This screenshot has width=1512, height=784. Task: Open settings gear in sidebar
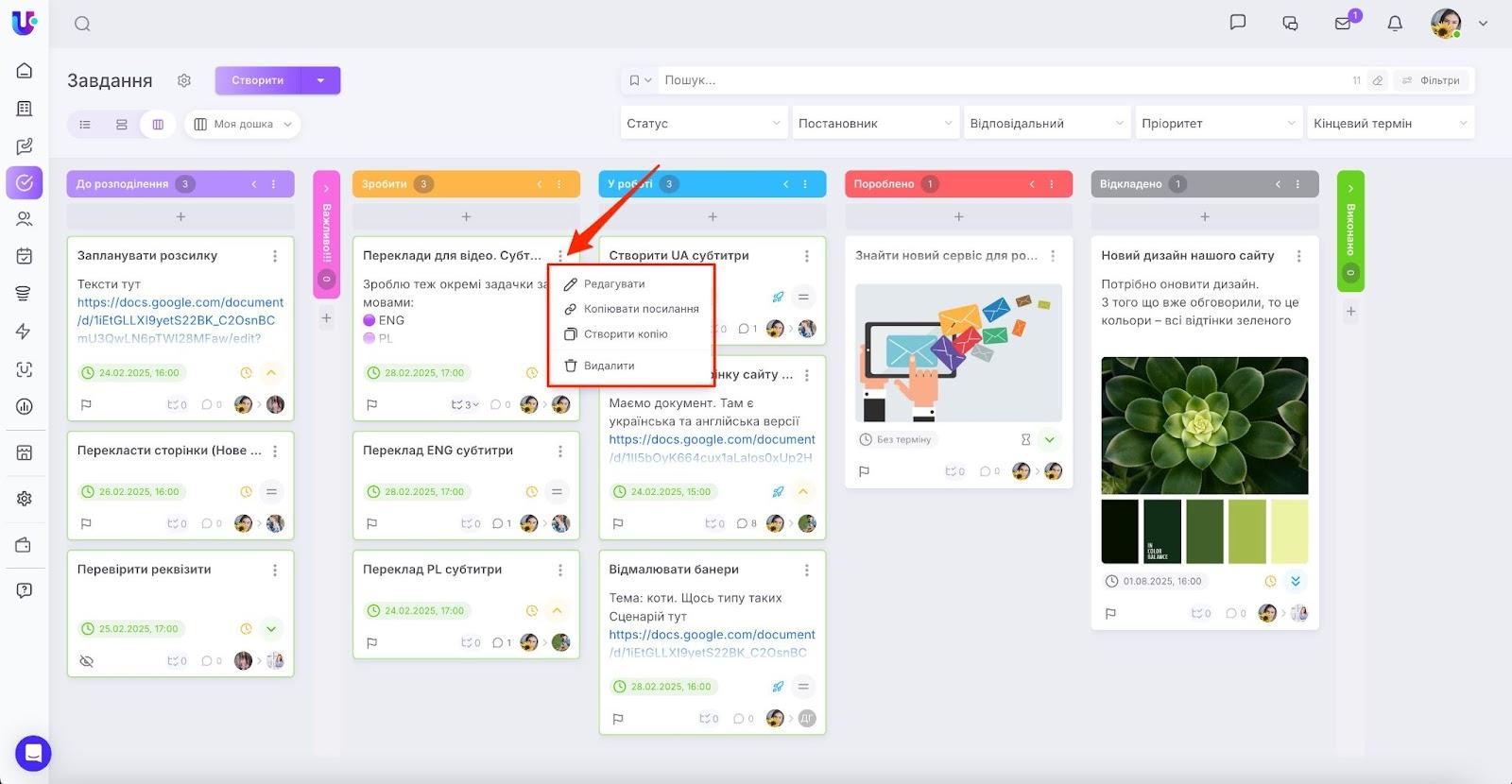click(25, 498)
